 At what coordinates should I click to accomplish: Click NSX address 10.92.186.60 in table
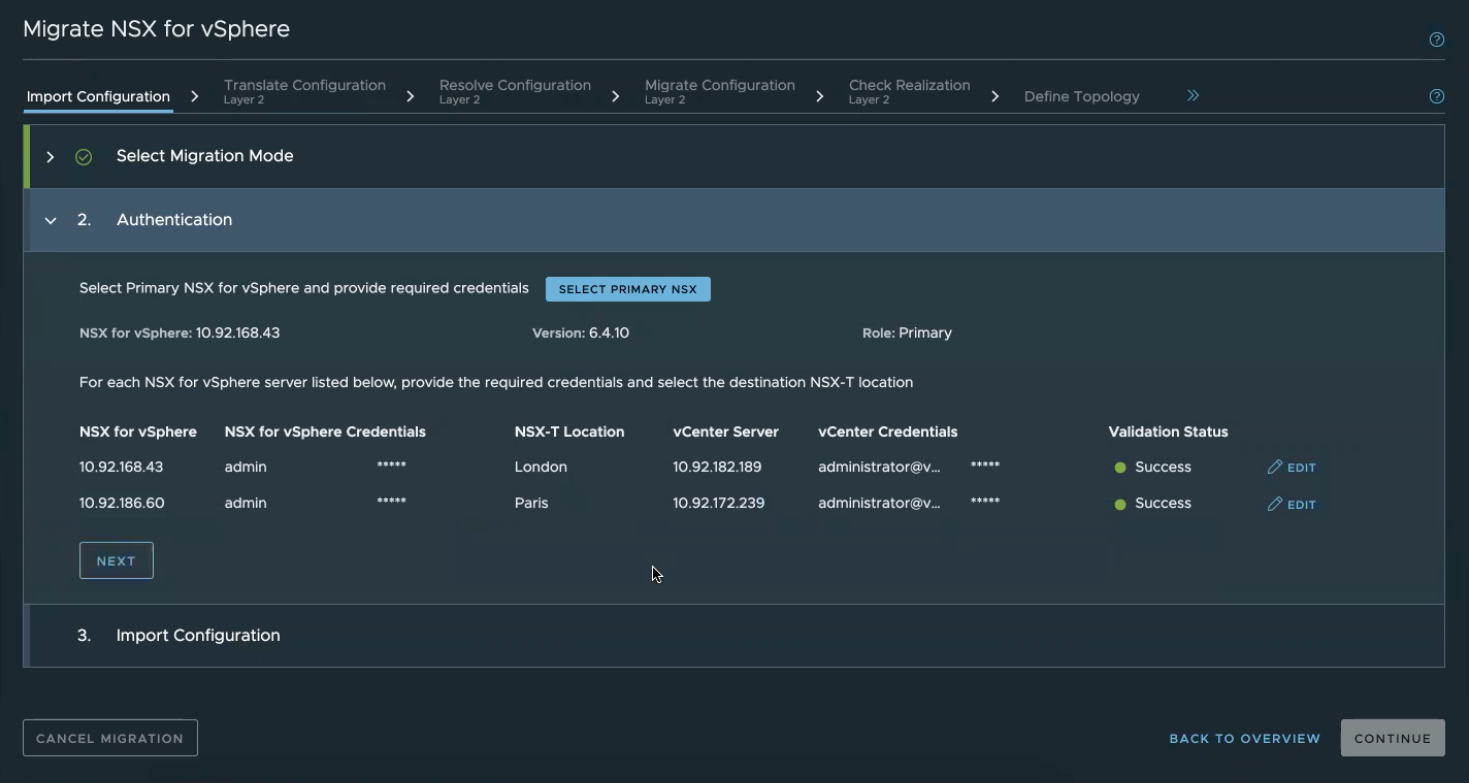click(122, 503)
